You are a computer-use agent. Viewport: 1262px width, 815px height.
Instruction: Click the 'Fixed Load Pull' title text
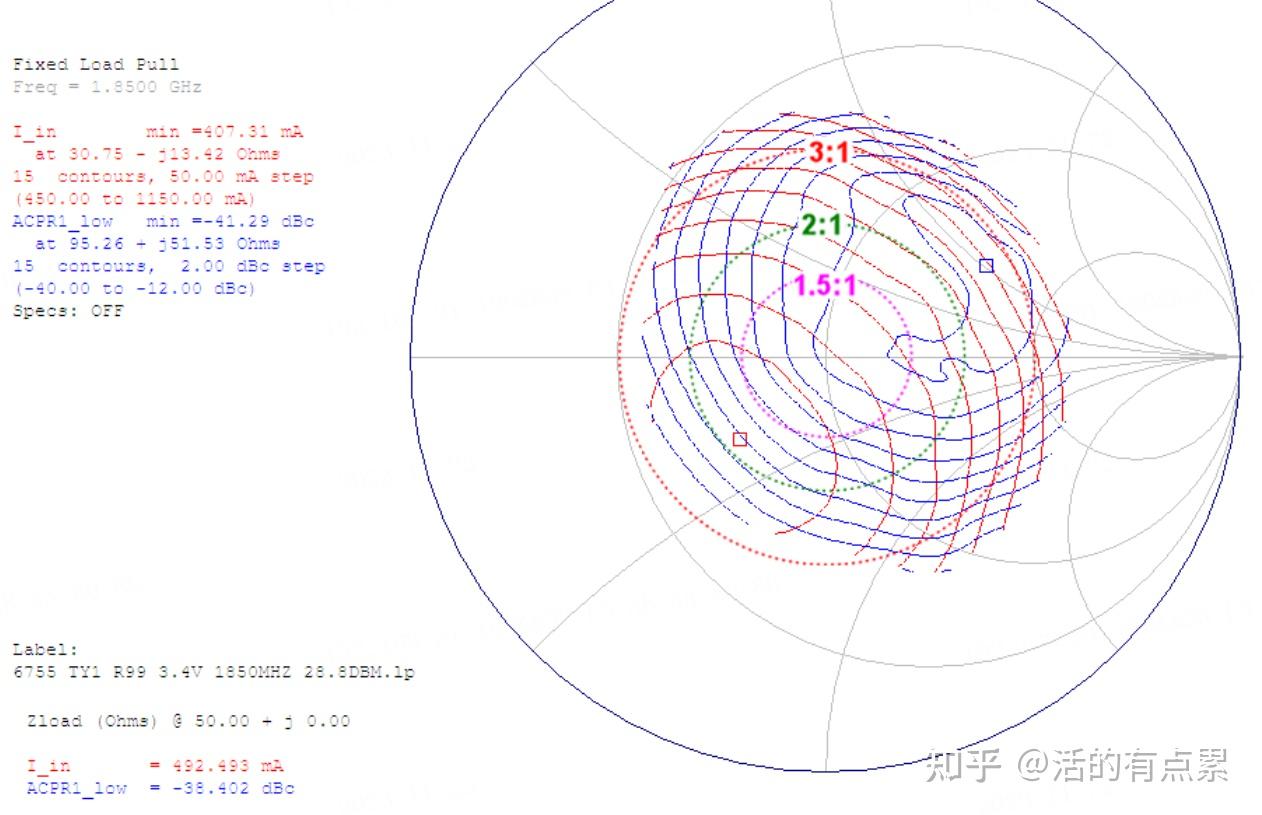point(96,64)
